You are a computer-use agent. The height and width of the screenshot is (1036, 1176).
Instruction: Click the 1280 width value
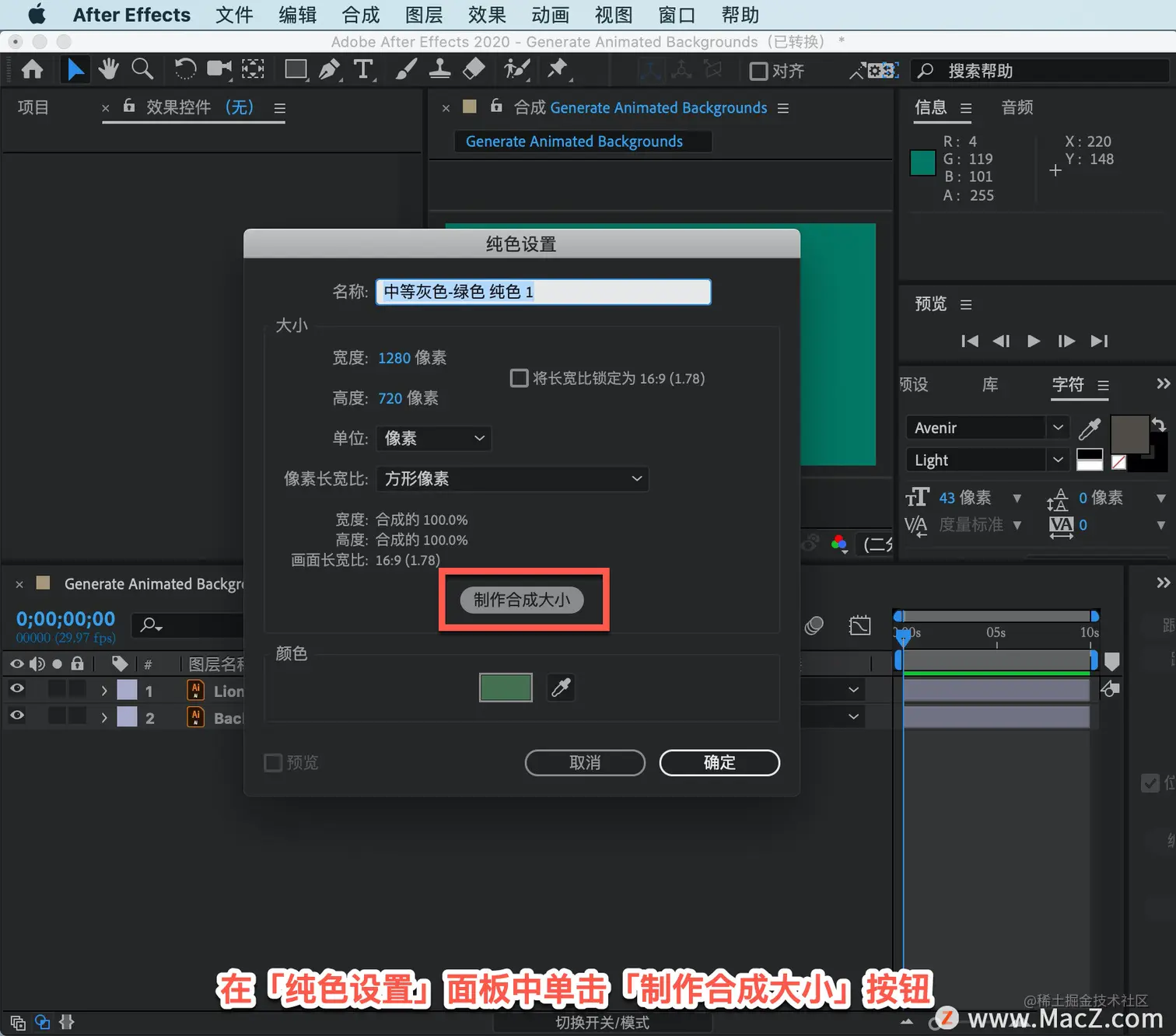point(394,358)
